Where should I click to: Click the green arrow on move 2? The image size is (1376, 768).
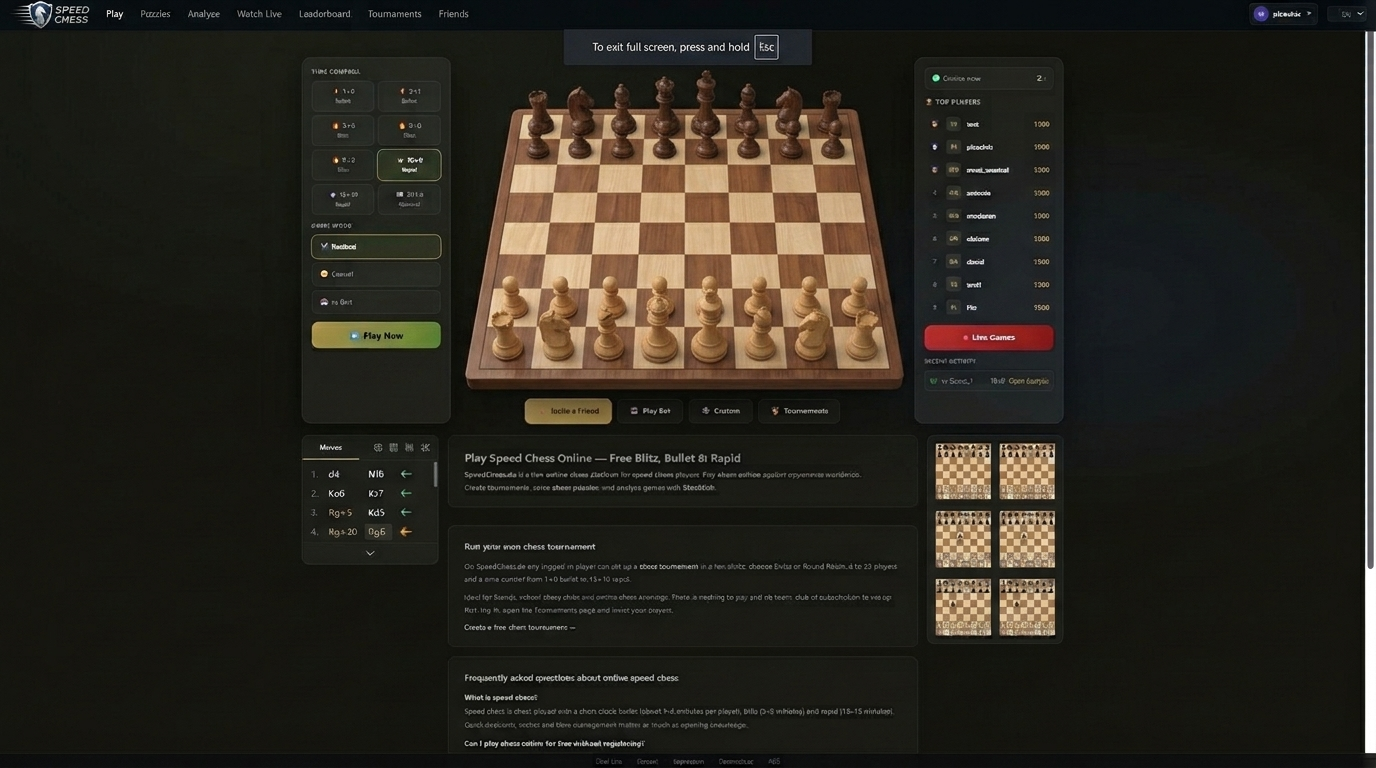coord(406,493)
